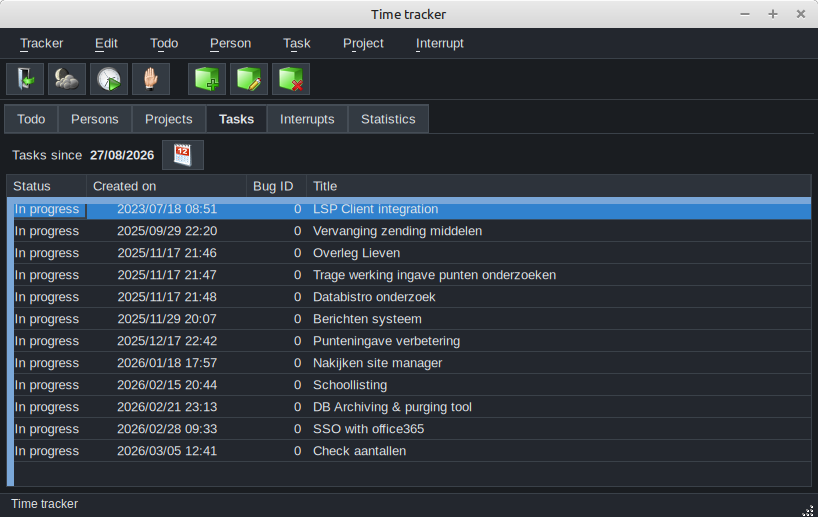Screen dimensions: 818x517
Task: Click the moon and cloud toolbar icon
Action: click(x=67, y=79)
